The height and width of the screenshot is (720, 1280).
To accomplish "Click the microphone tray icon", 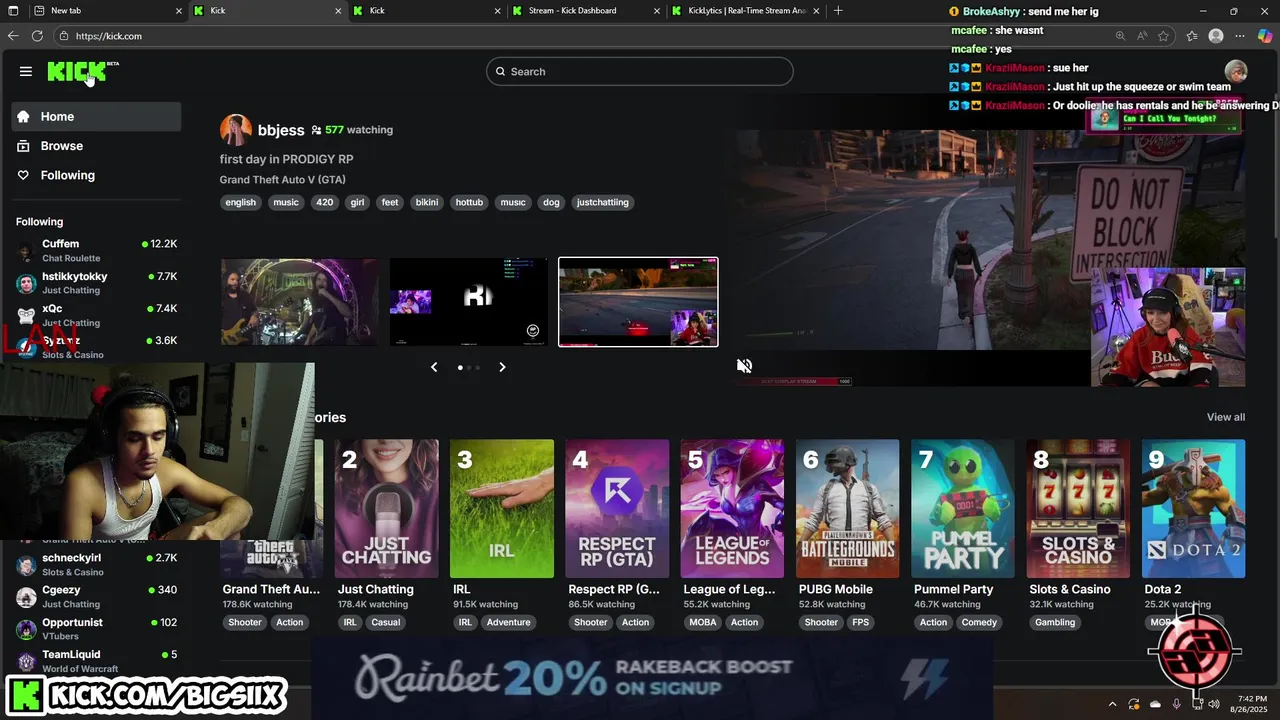I will pyautogui.click(x=1176, y=704).
